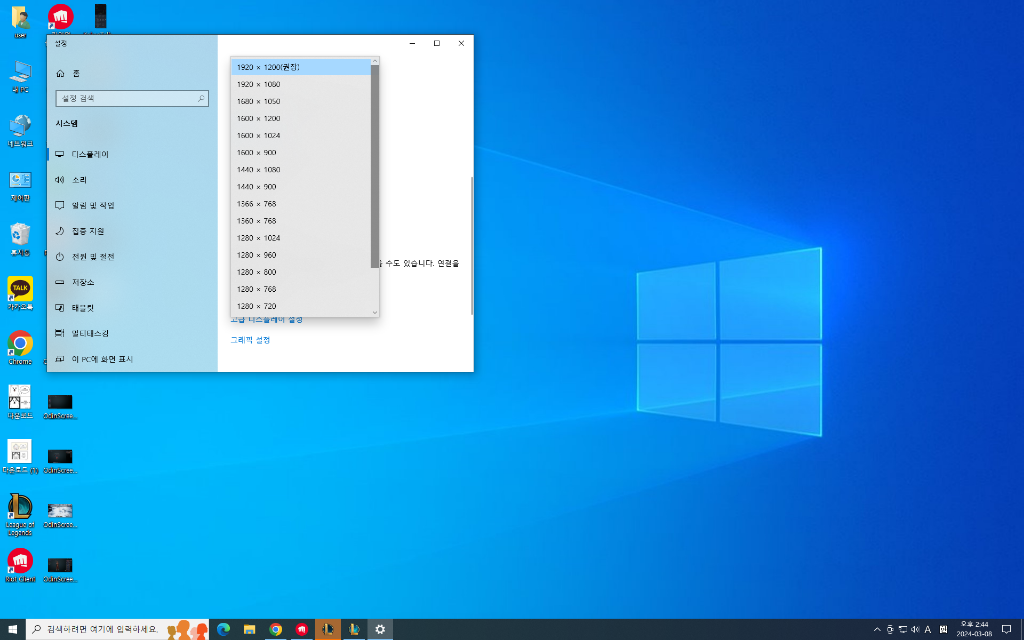This screenshot has width=1024, height=640.
Task: Click the volume icon in the system tray
Action: (x=915, y=629)
